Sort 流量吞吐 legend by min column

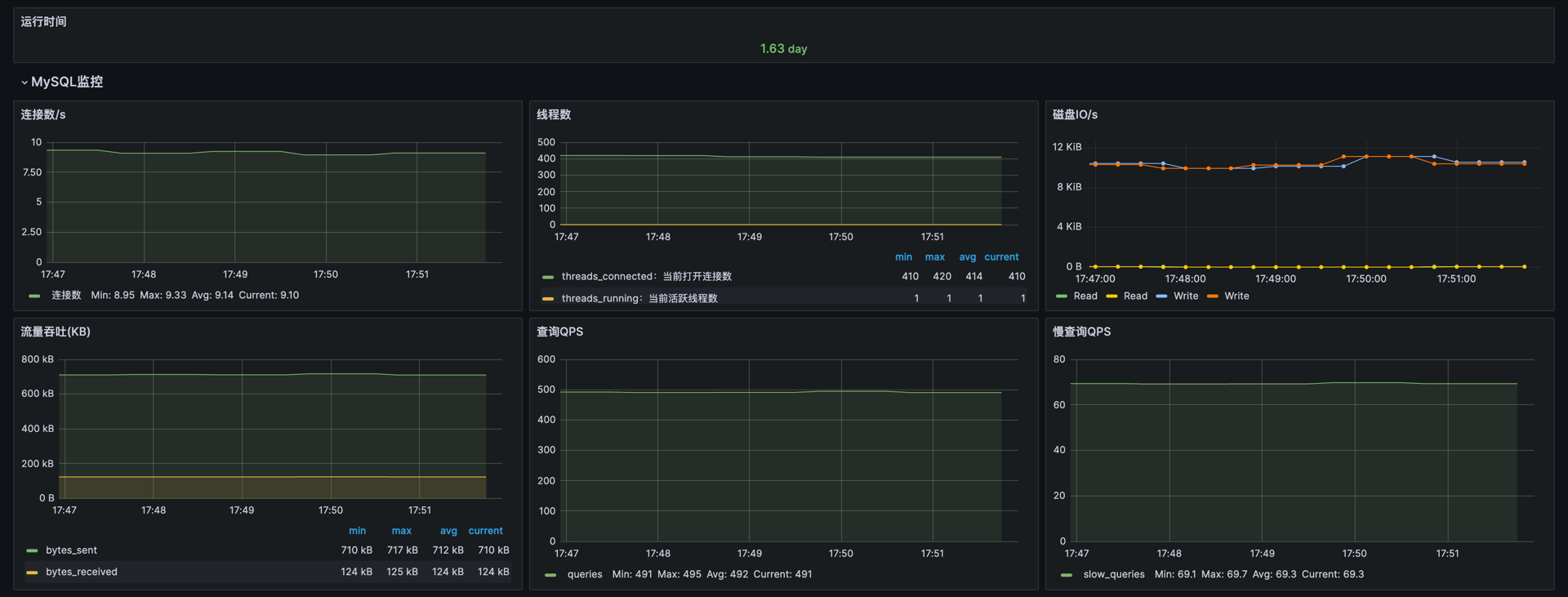(358, 531)
